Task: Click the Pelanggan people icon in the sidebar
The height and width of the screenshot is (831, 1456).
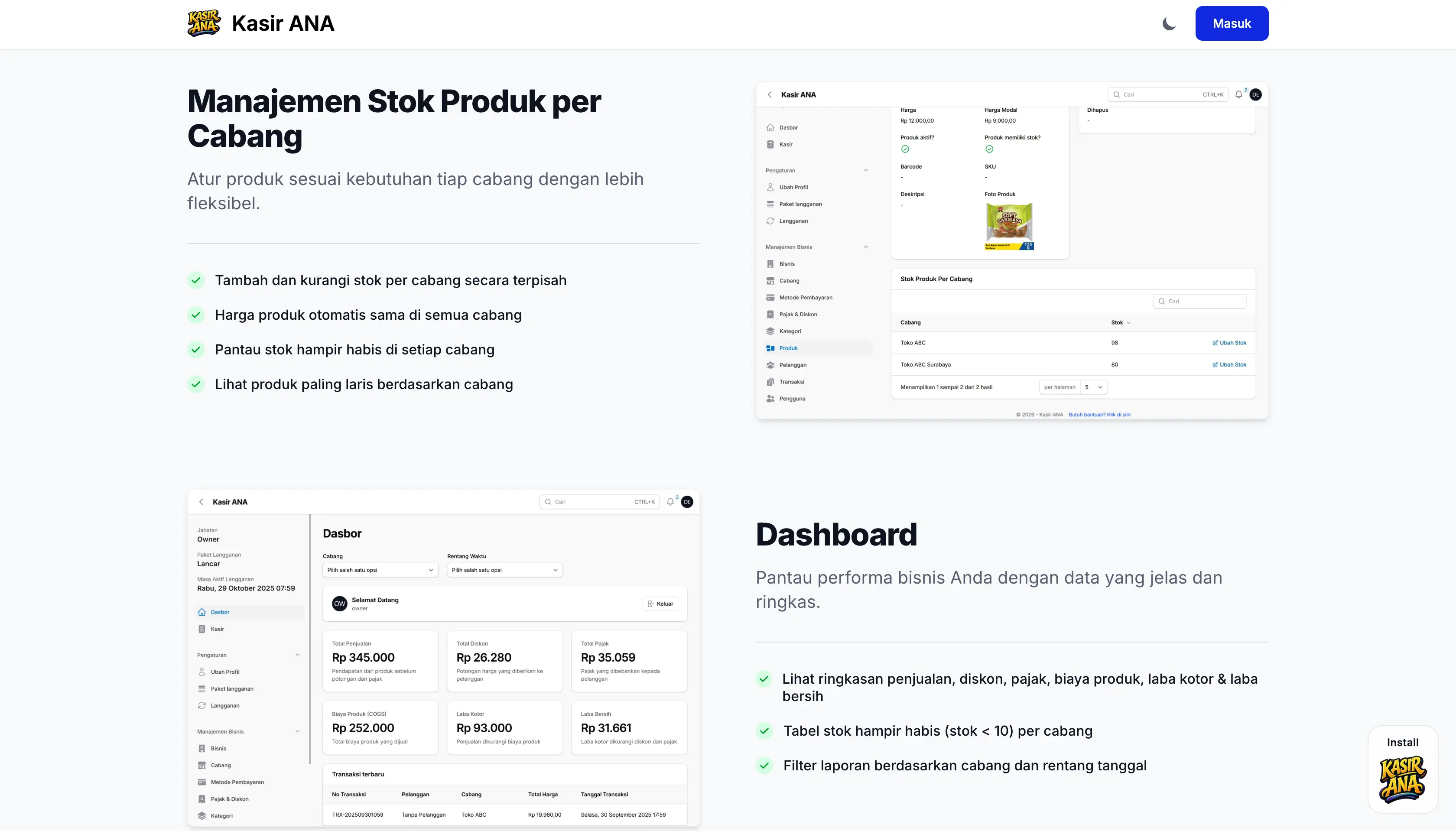Action: (x=770, y=365)
